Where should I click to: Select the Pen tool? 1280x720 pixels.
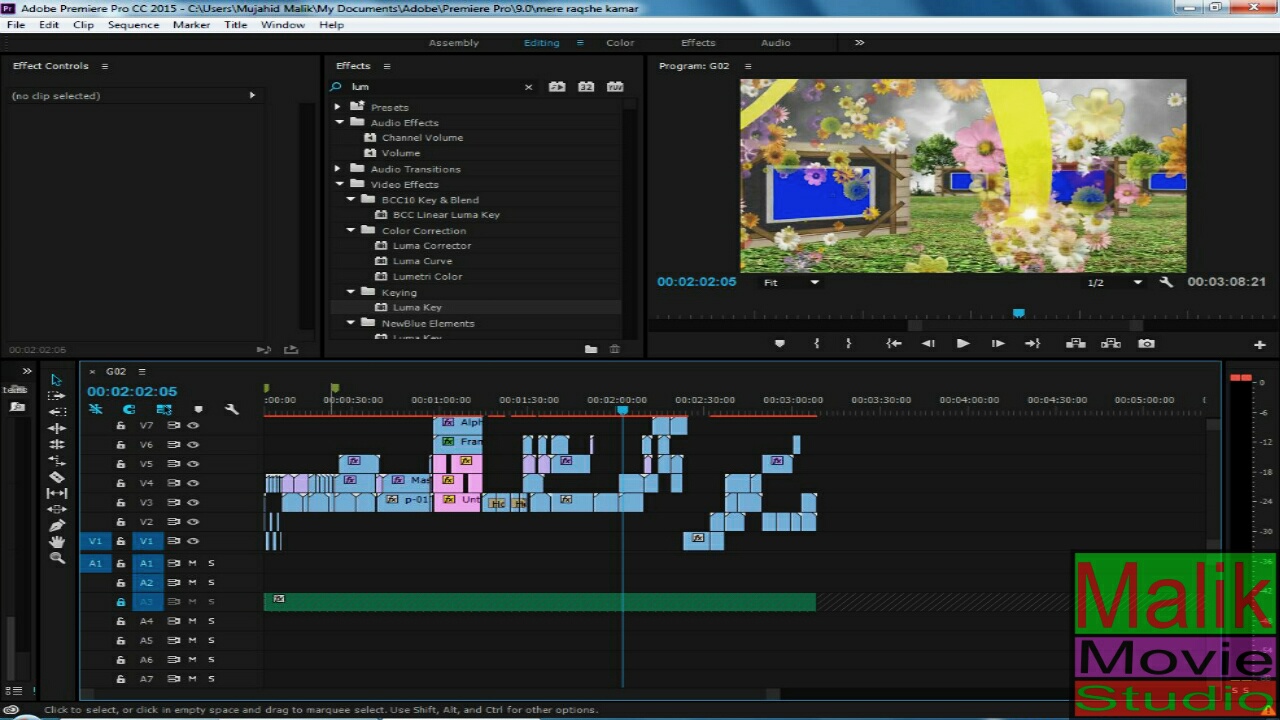point(57,525)
